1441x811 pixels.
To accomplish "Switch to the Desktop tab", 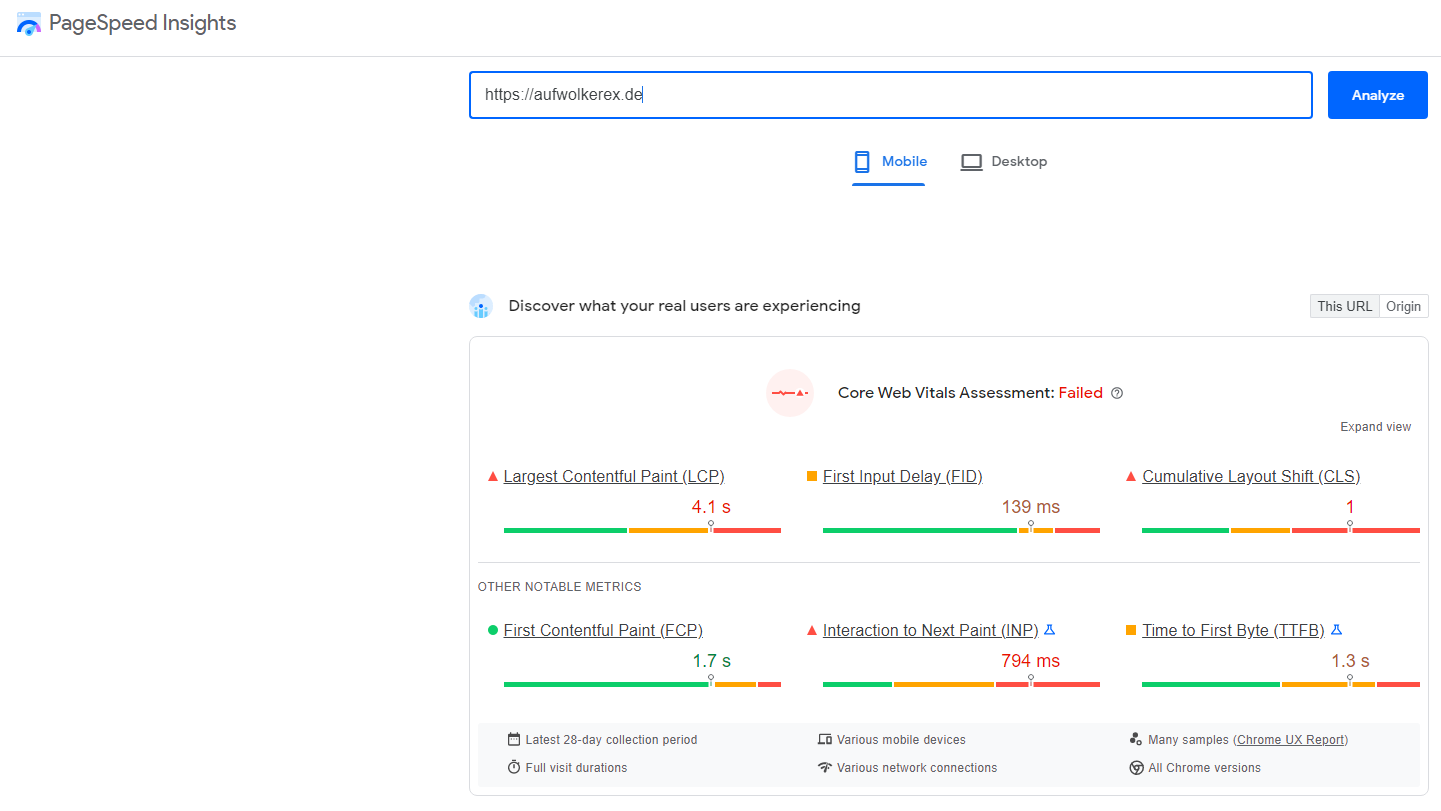I will [1003, 162].
